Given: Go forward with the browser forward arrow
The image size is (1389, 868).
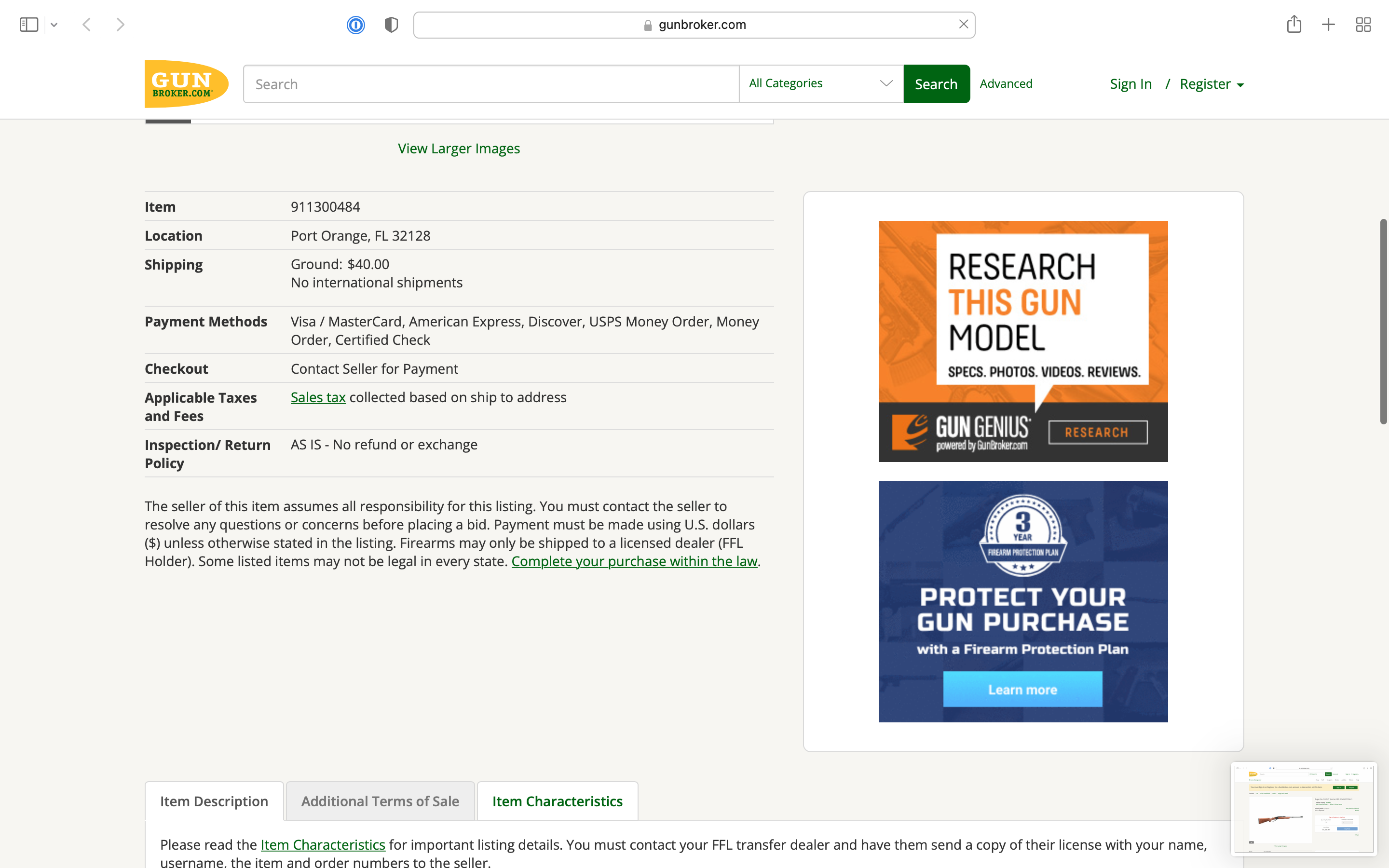Looking at the screenshot, I should [120, 25].
